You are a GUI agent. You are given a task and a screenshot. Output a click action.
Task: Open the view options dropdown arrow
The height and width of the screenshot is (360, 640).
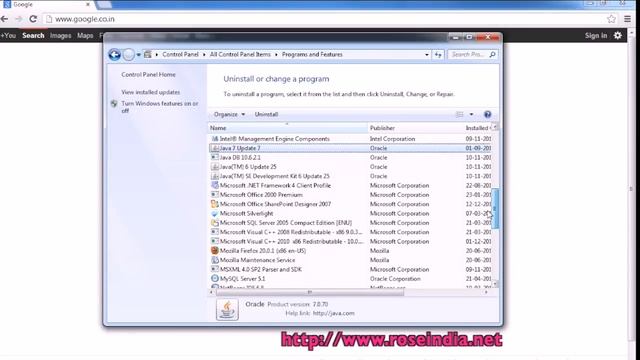point(471,114)
